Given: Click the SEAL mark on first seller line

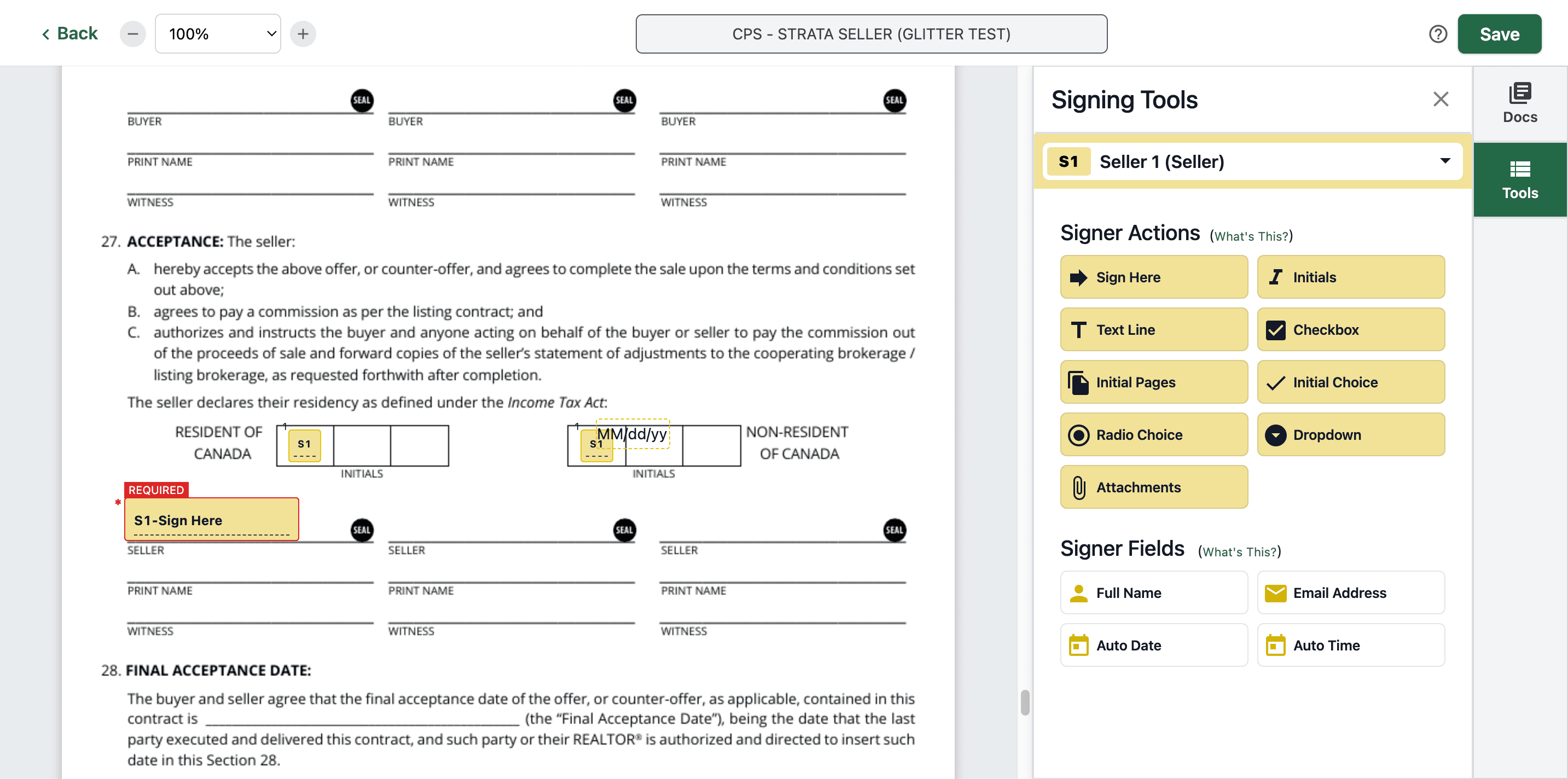Looking at the screenshot, I should (362, 530).
